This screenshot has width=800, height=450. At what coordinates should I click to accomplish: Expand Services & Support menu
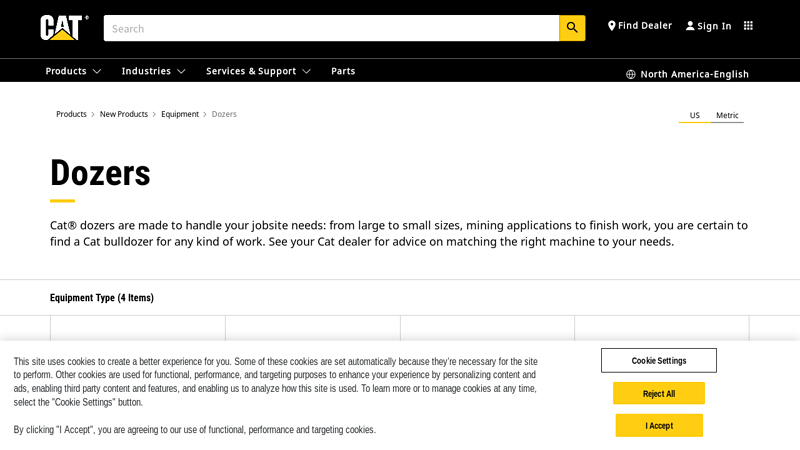(258, 71)
